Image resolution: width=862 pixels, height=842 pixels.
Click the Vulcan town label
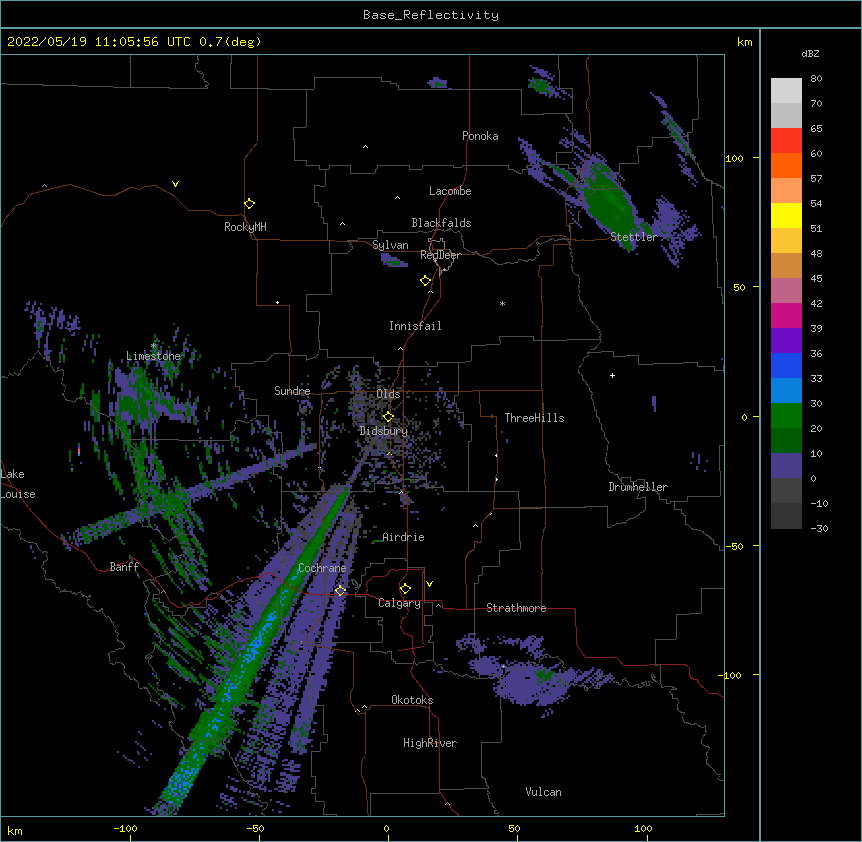(x=543, y=792)
